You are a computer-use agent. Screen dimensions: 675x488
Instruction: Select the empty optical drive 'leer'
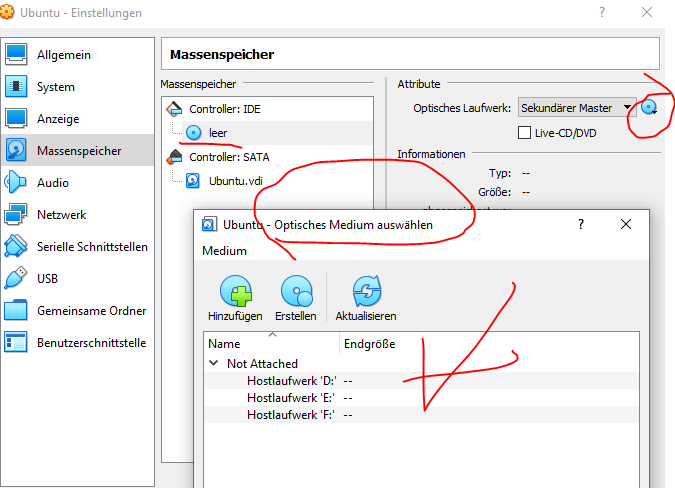(277, 133)
